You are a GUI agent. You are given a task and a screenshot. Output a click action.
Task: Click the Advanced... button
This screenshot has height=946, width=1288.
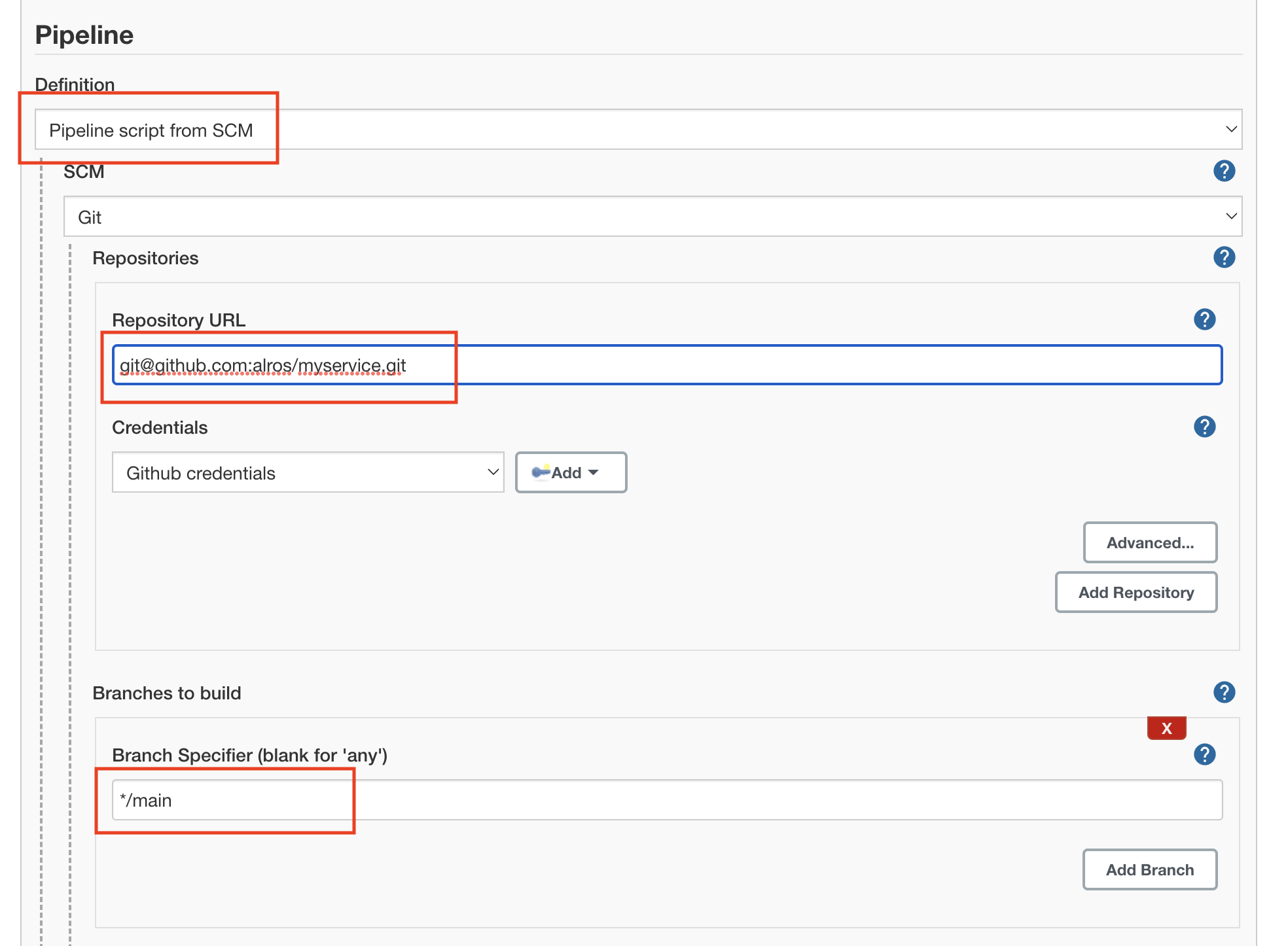[1150, 542]
